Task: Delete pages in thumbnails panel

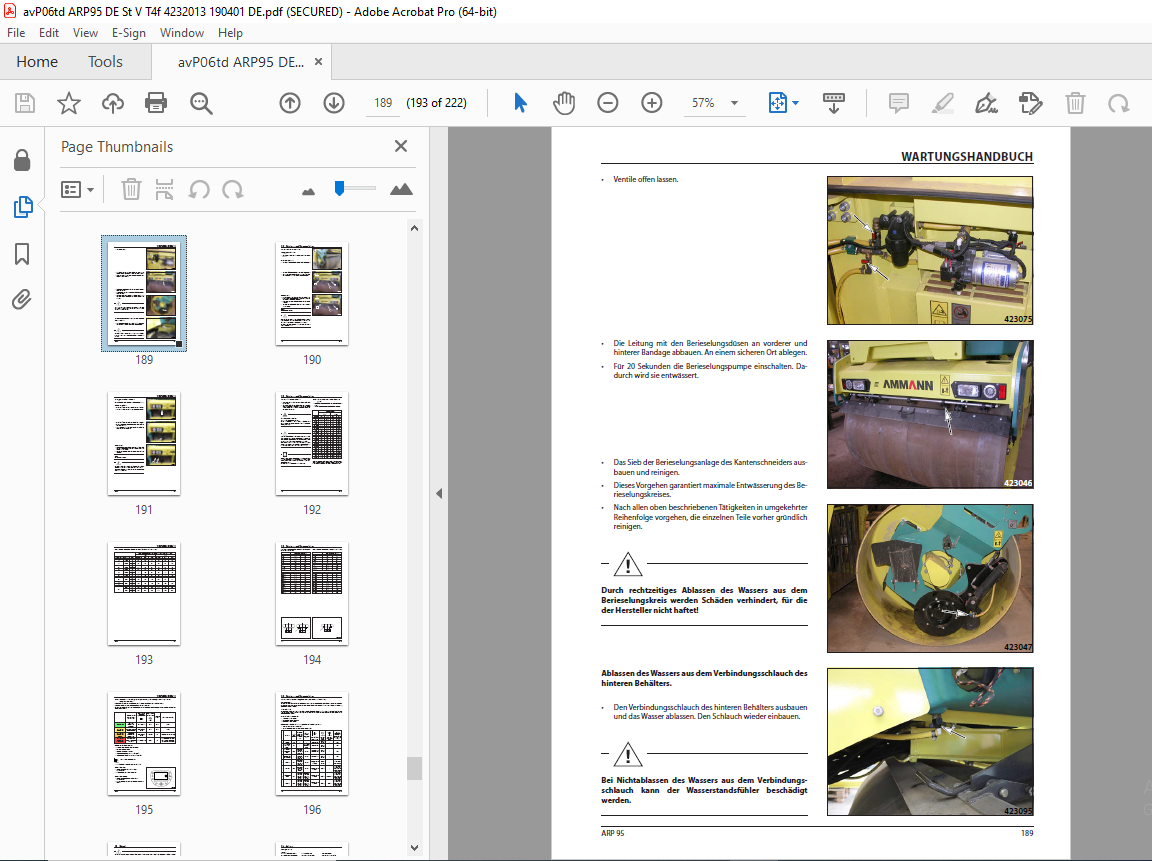Action: click(131, 190)
